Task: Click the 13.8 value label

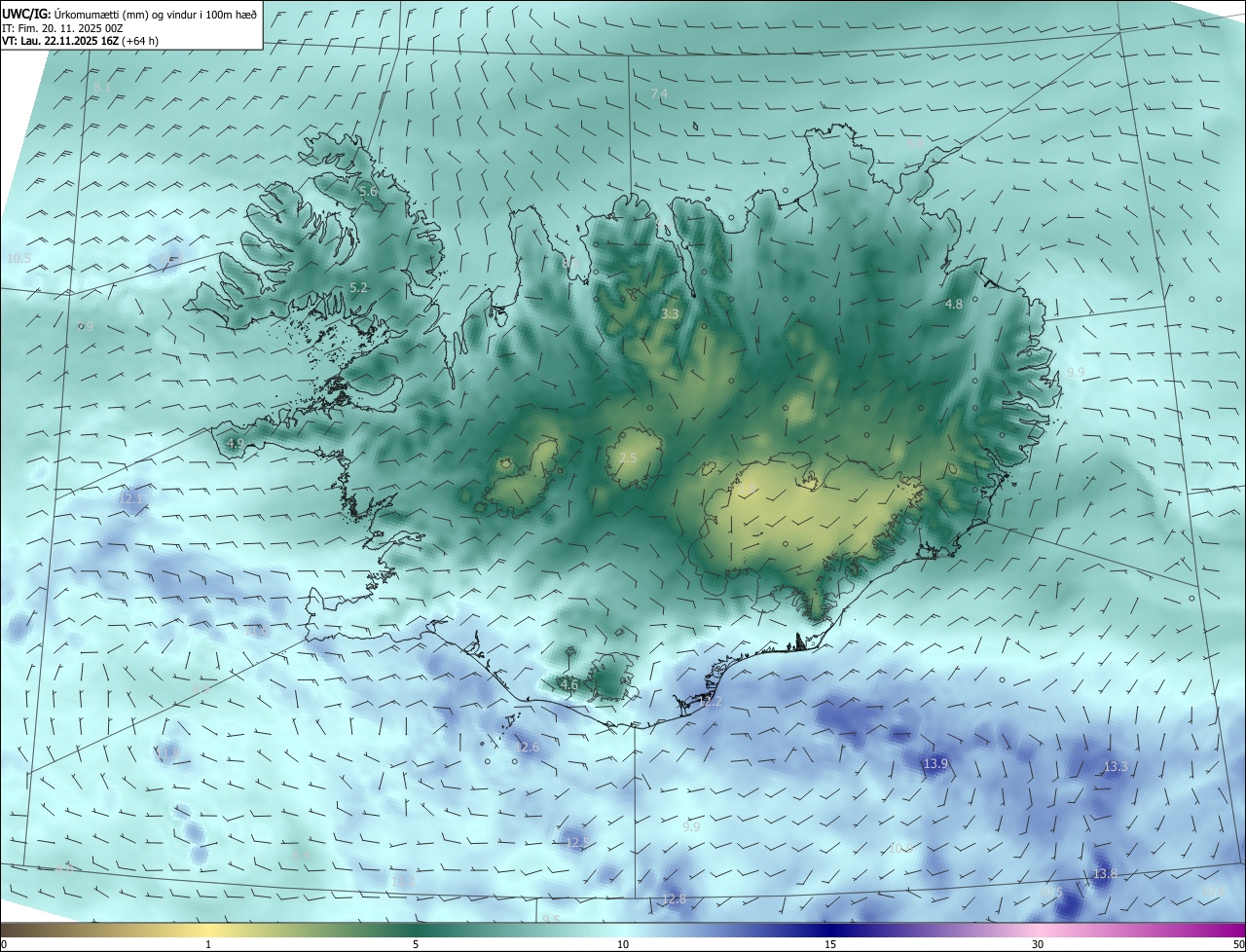Action: [1105, 875]
